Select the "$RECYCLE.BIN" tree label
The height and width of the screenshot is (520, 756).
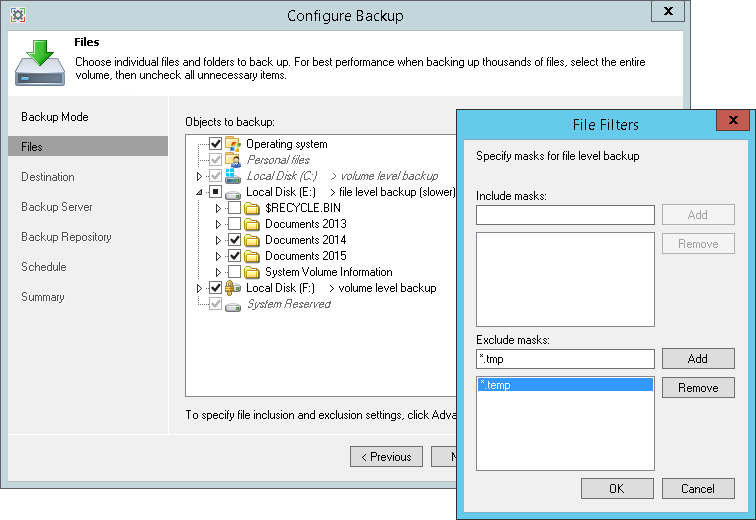(x=303, y=208)
